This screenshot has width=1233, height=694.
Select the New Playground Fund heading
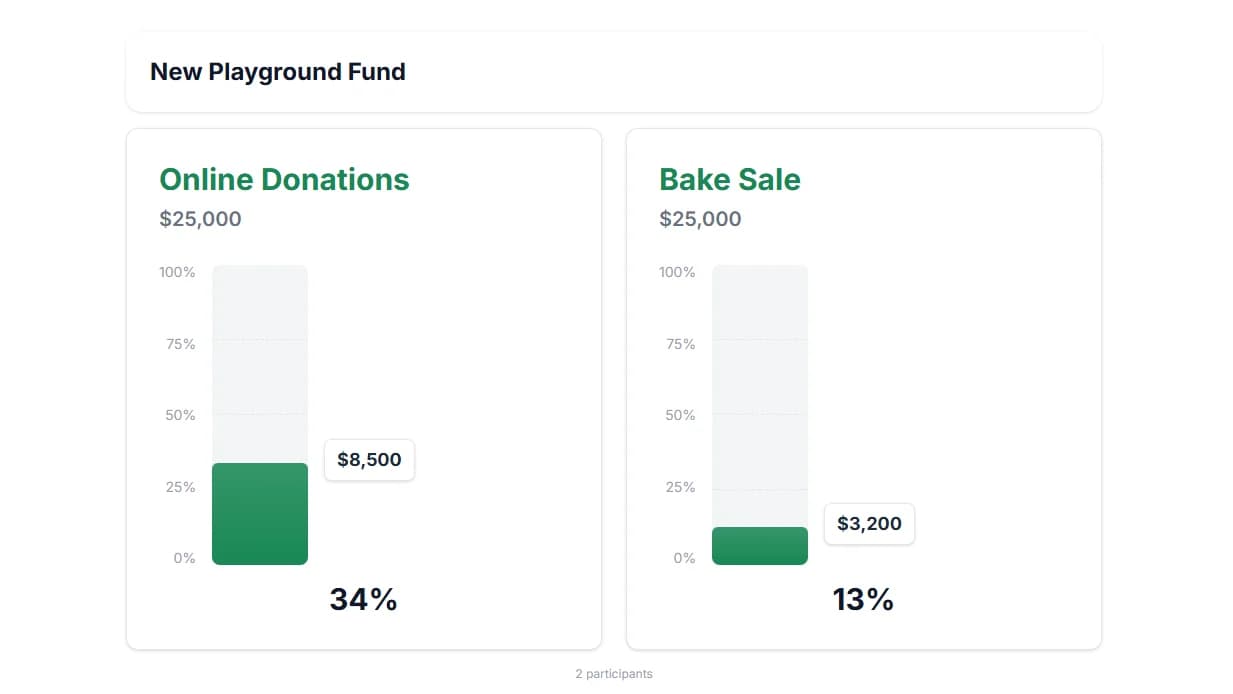277,71
